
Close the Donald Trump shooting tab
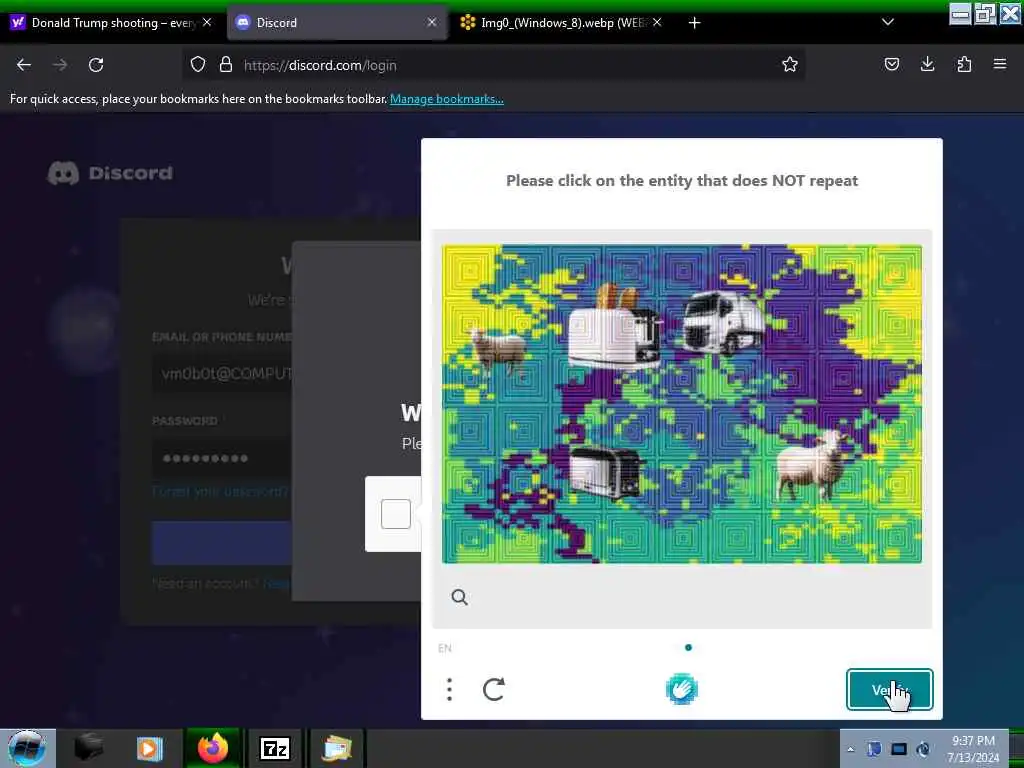(207, 22)
